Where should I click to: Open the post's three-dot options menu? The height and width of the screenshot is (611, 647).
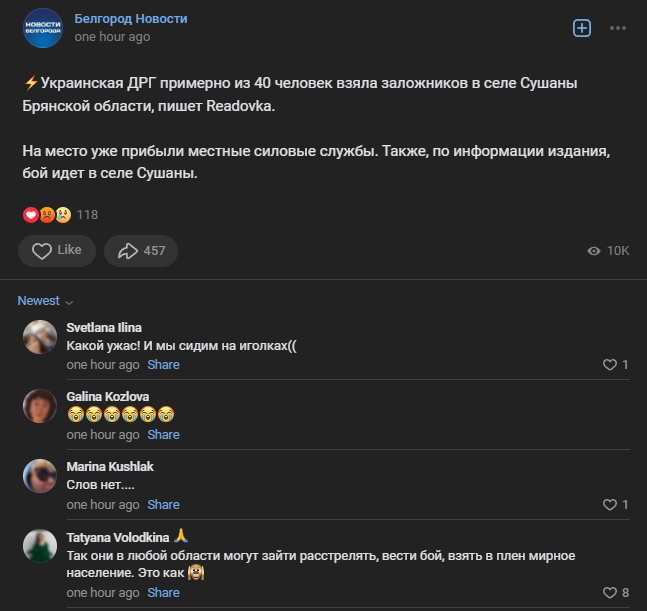click(x=618, y=28)
